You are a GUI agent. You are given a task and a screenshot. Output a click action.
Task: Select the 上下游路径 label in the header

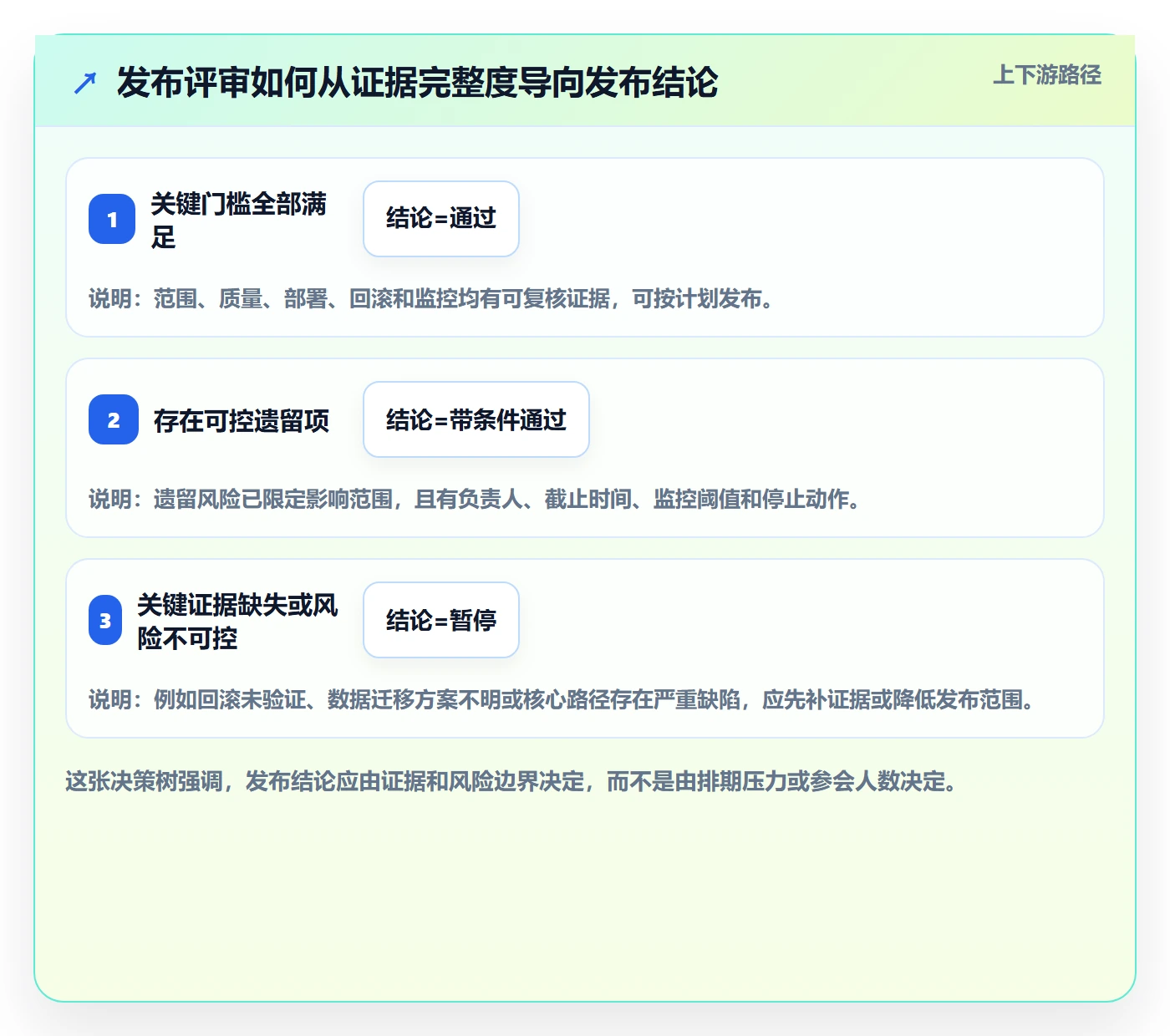coord(1047,75)
